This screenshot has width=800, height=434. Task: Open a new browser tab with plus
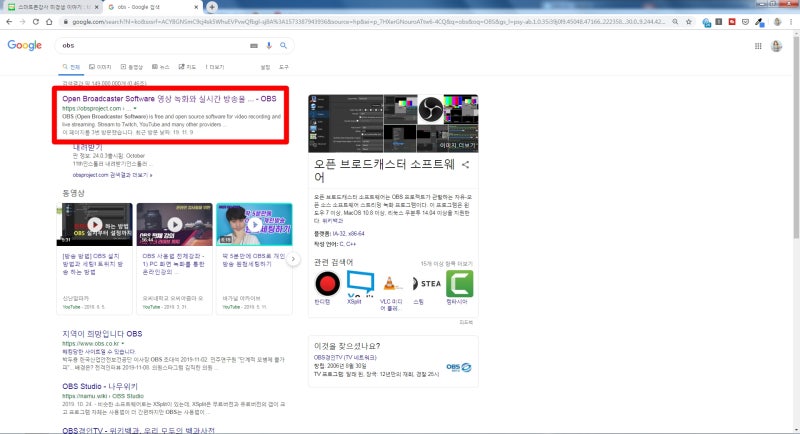[x=212, y=7]
